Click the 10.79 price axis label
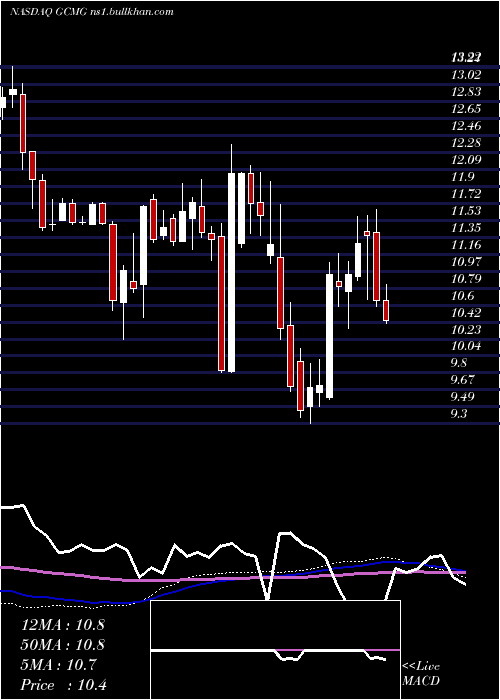The image size is (500, 700). 466,279
